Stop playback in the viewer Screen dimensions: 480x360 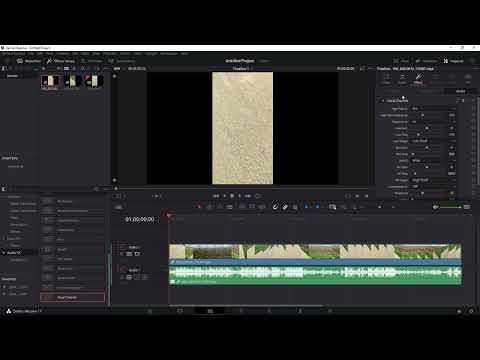tap(232, 196)
